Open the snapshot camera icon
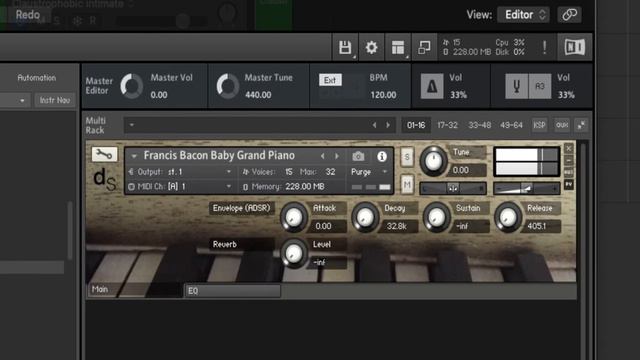640x360 pixels. pyautogui.click(x=358, y=156)
